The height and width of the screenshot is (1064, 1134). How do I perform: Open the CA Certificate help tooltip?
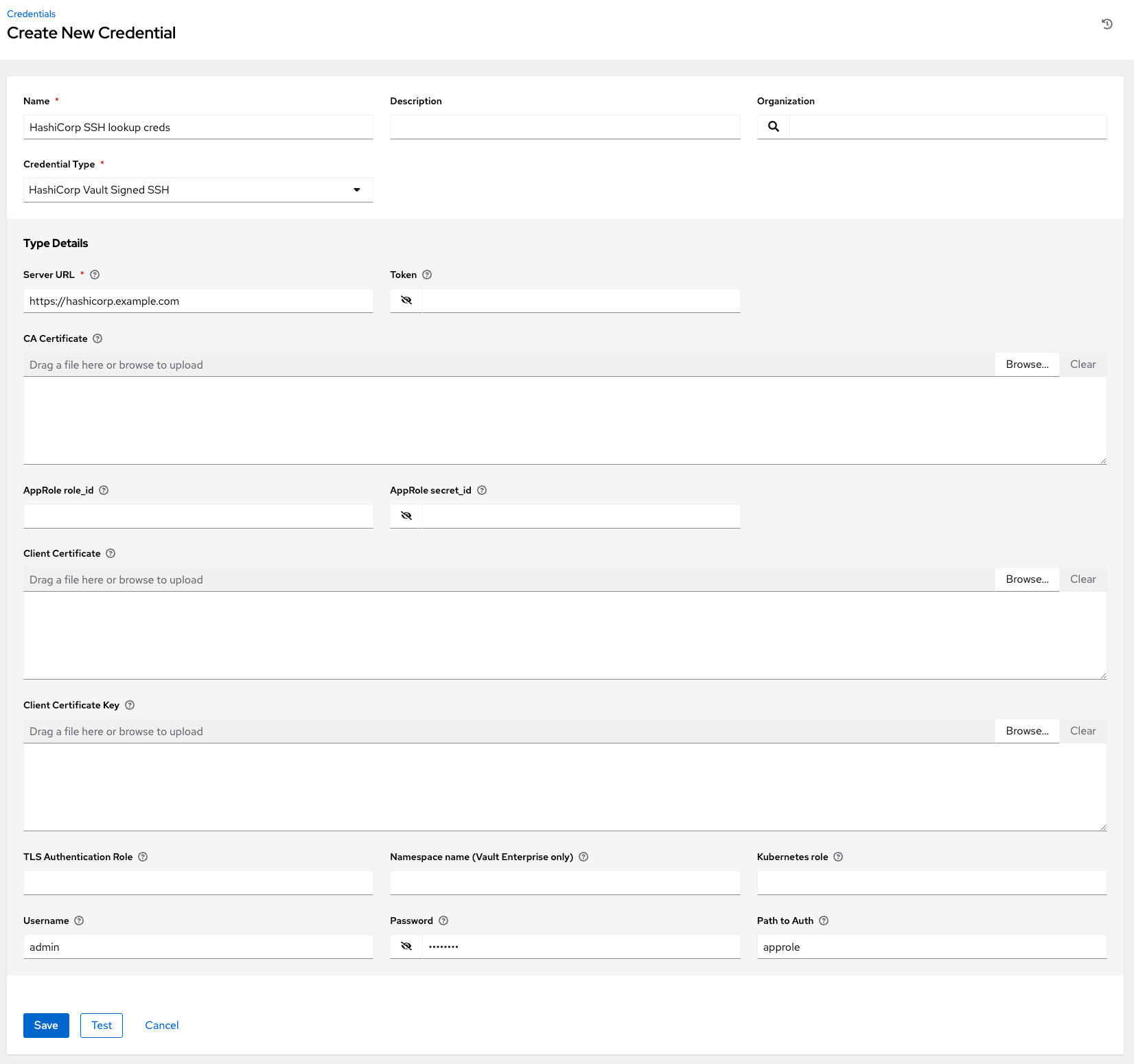97,338
